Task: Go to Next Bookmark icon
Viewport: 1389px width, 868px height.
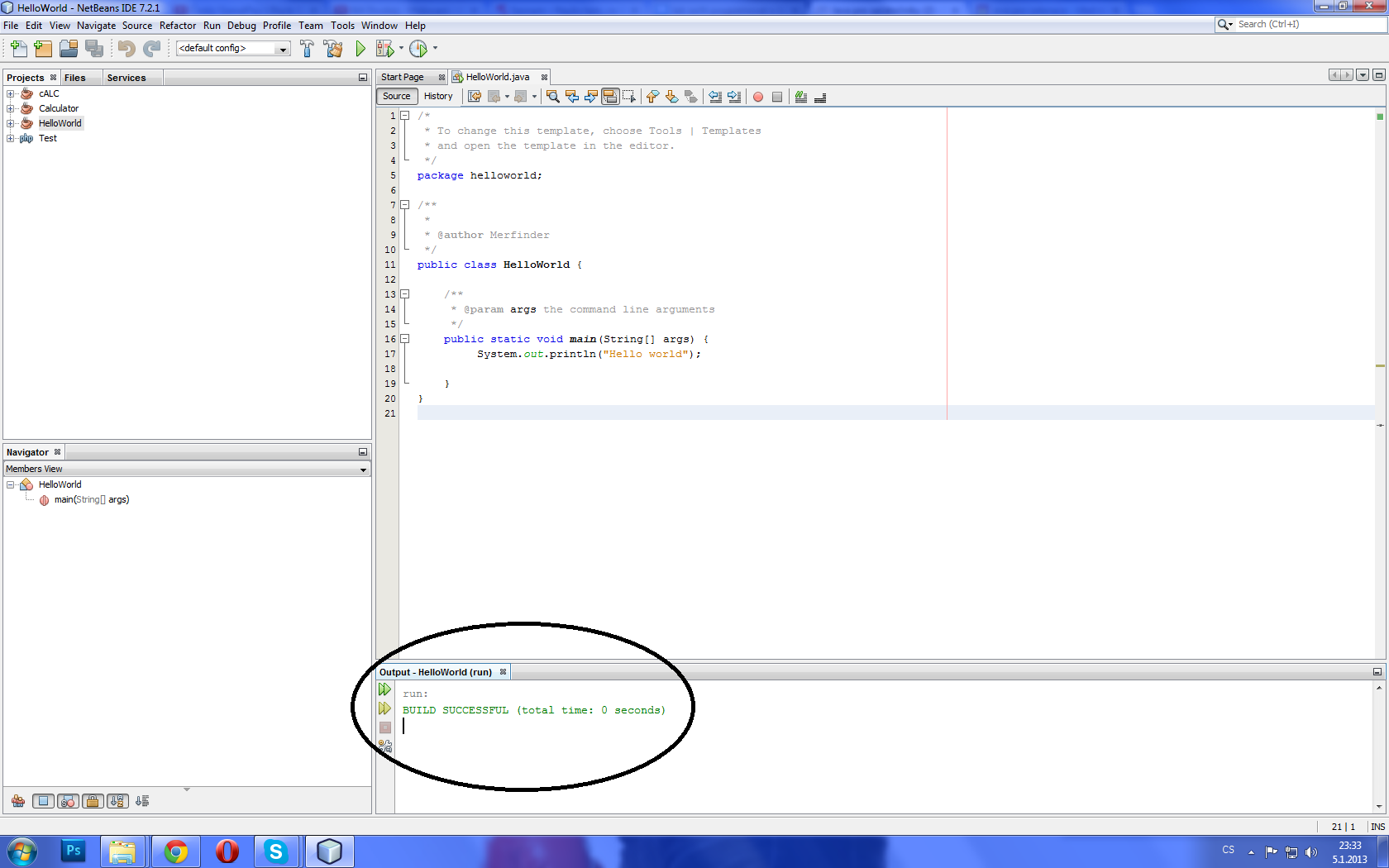Action: tap(671, 97)
